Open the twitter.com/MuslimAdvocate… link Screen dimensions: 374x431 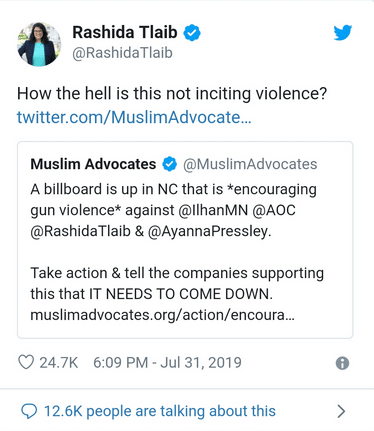click(134, 117)
